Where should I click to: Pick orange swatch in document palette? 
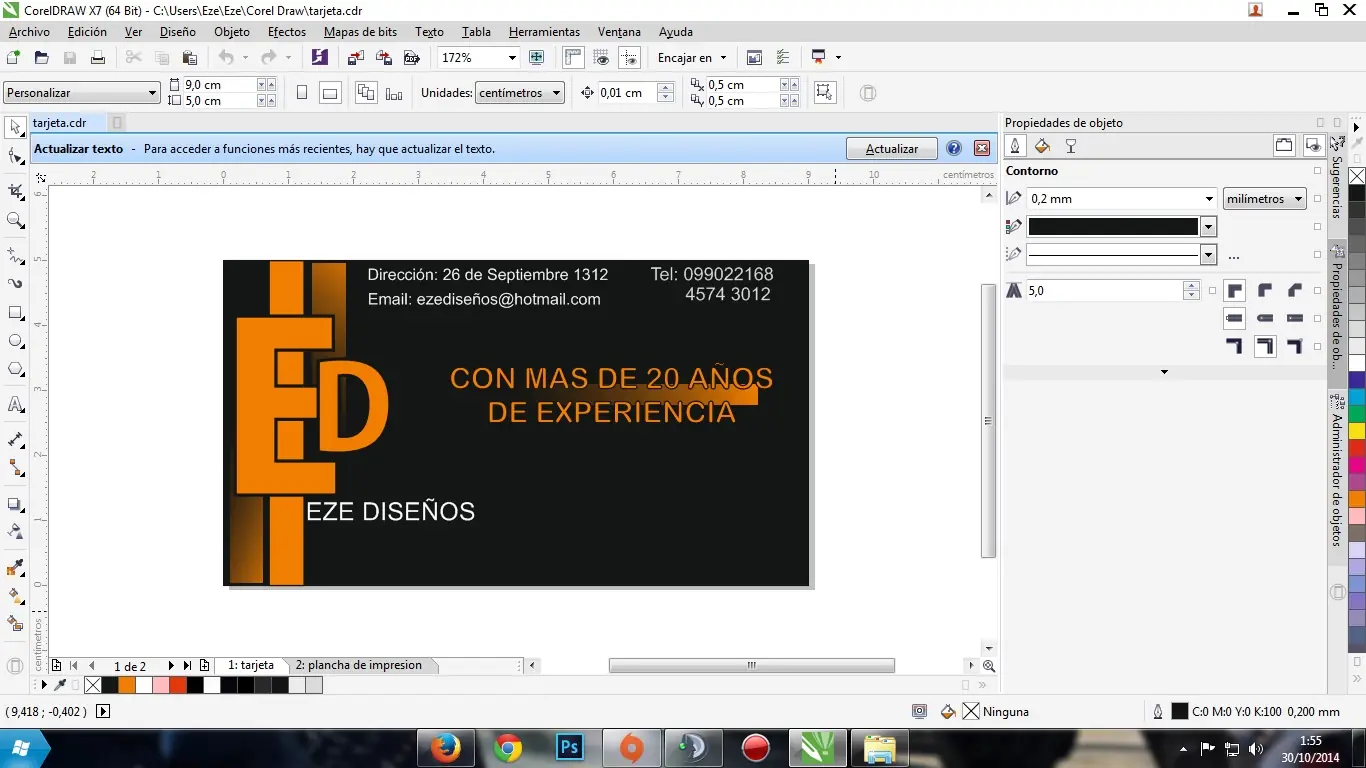click(x=127, y=685)
